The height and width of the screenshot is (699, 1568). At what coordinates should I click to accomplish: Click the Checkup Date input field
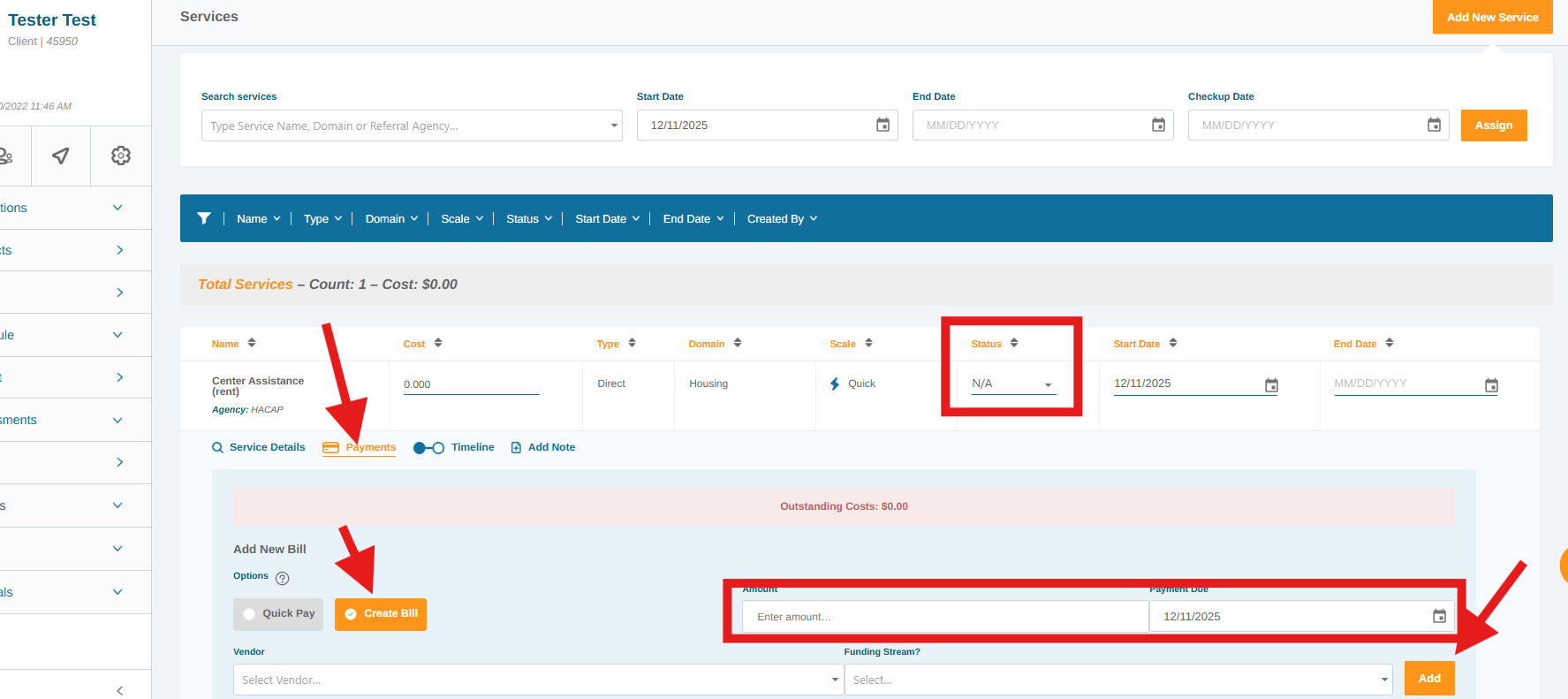click(x=1318, y=125)
